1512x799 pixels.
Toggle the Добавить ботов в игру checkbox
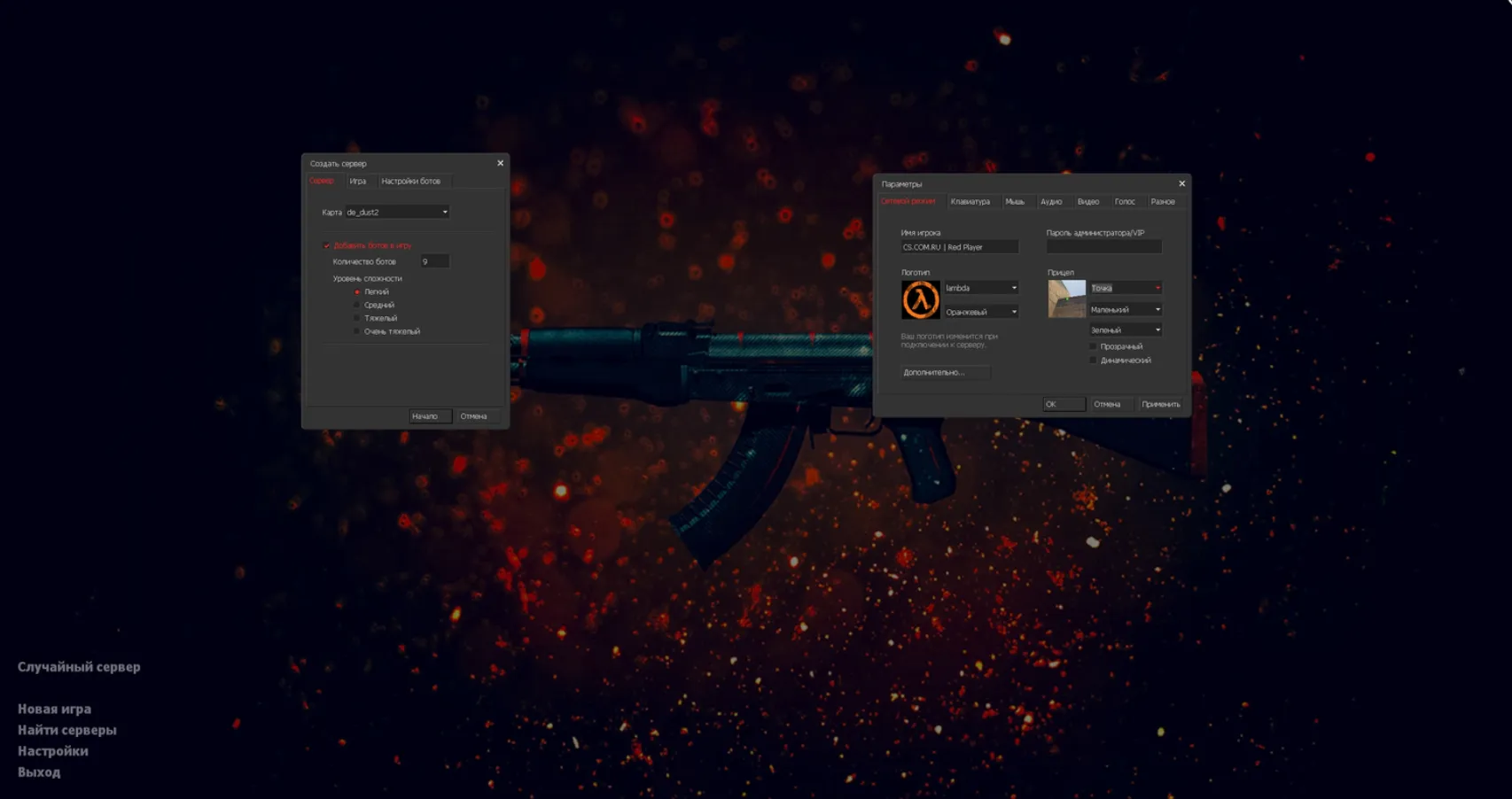pos(327,245)
